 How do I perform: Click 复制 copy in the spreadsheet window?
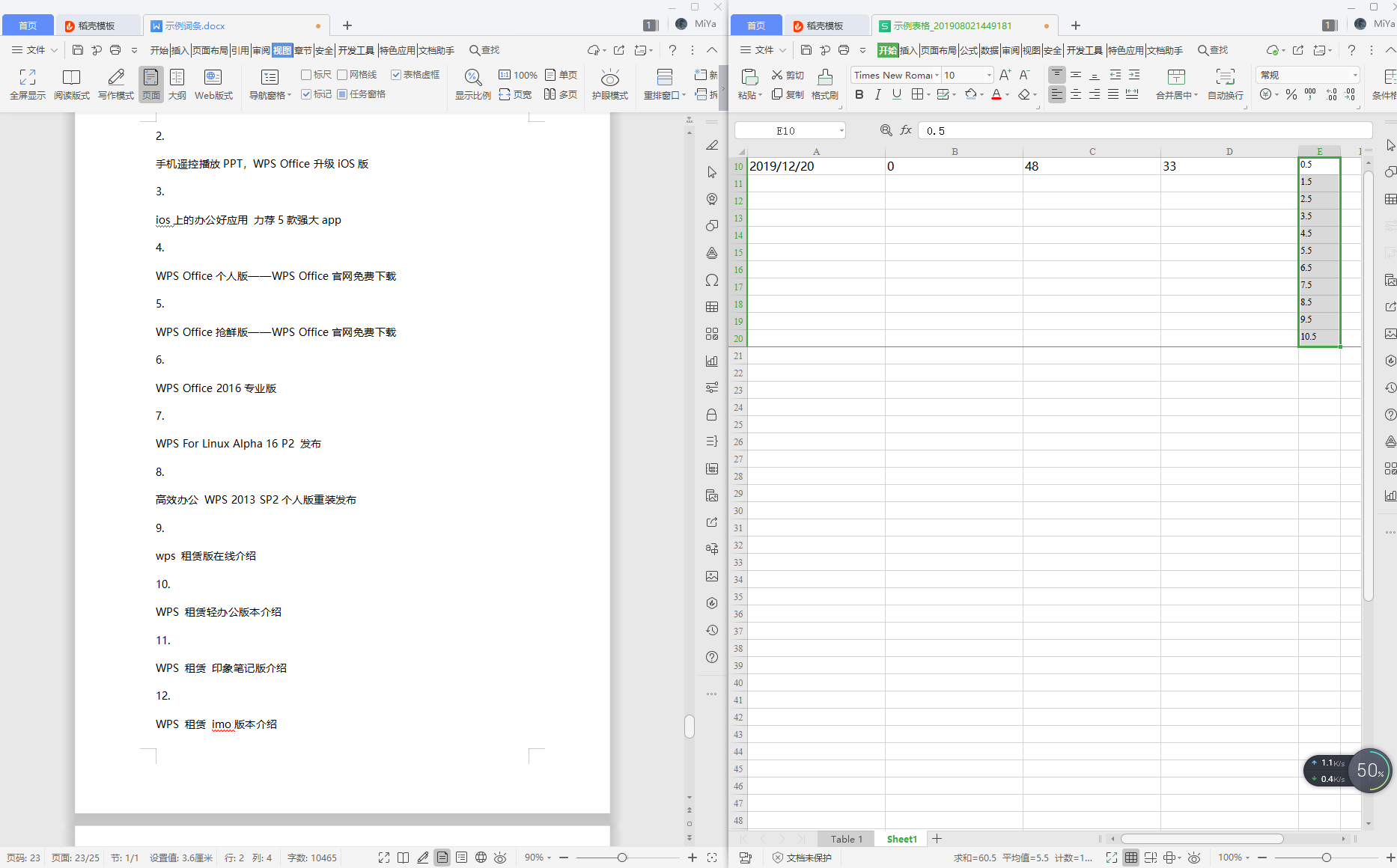(x=788, y=94)
